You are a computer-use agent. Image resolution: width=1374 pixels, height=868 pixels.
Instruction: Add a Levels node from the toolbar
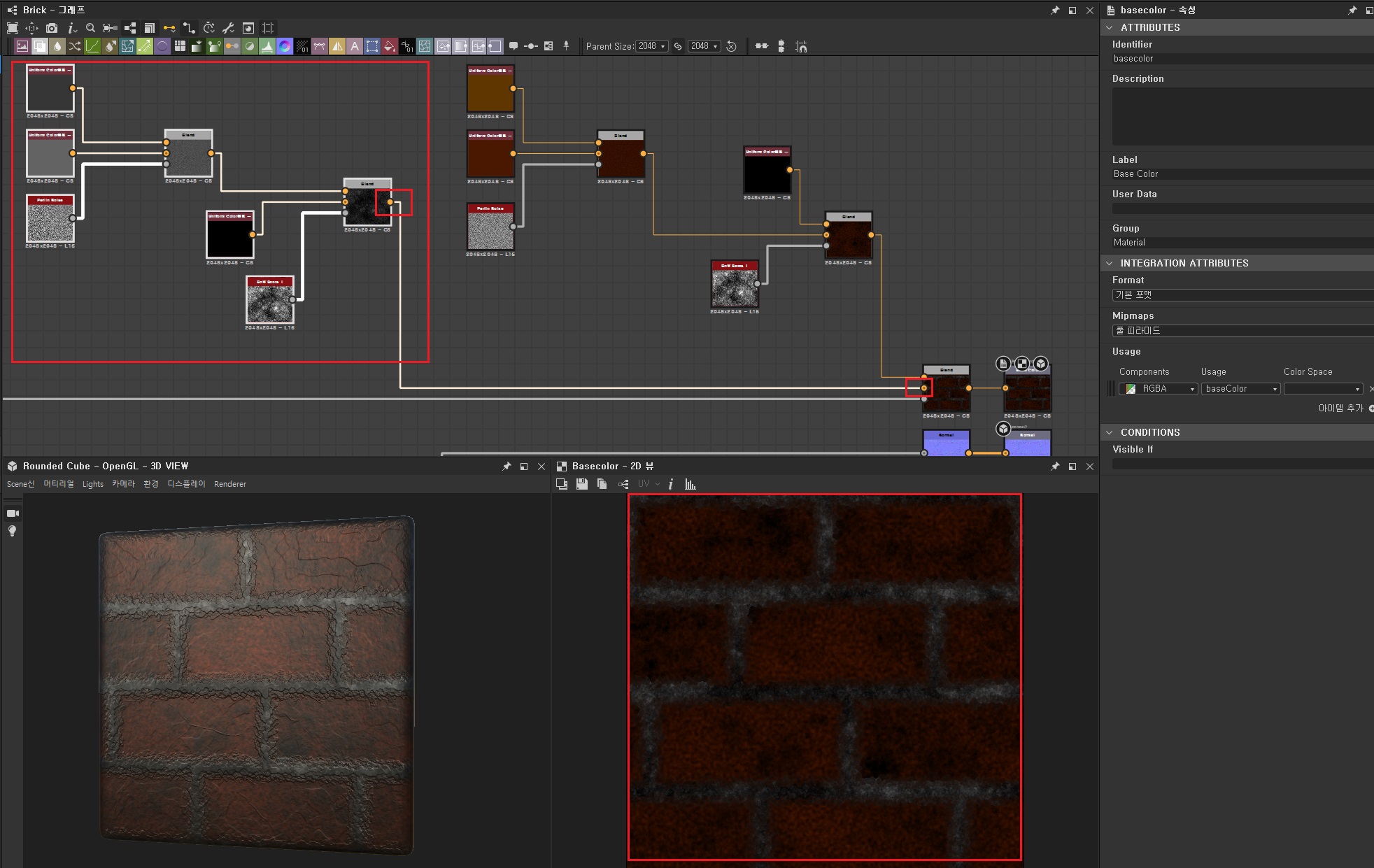point(267,46)
